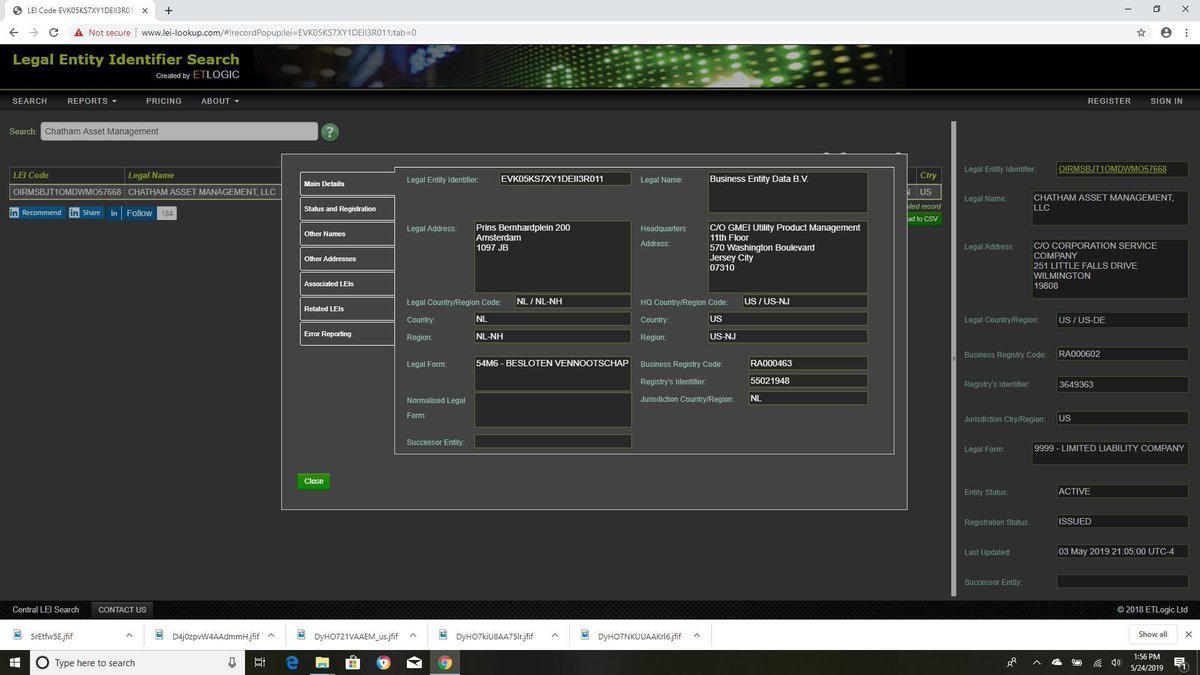Screen dimensions: 1200x675
Task: Click the LinkedIn Recommend button
Action: click(36, 213)
